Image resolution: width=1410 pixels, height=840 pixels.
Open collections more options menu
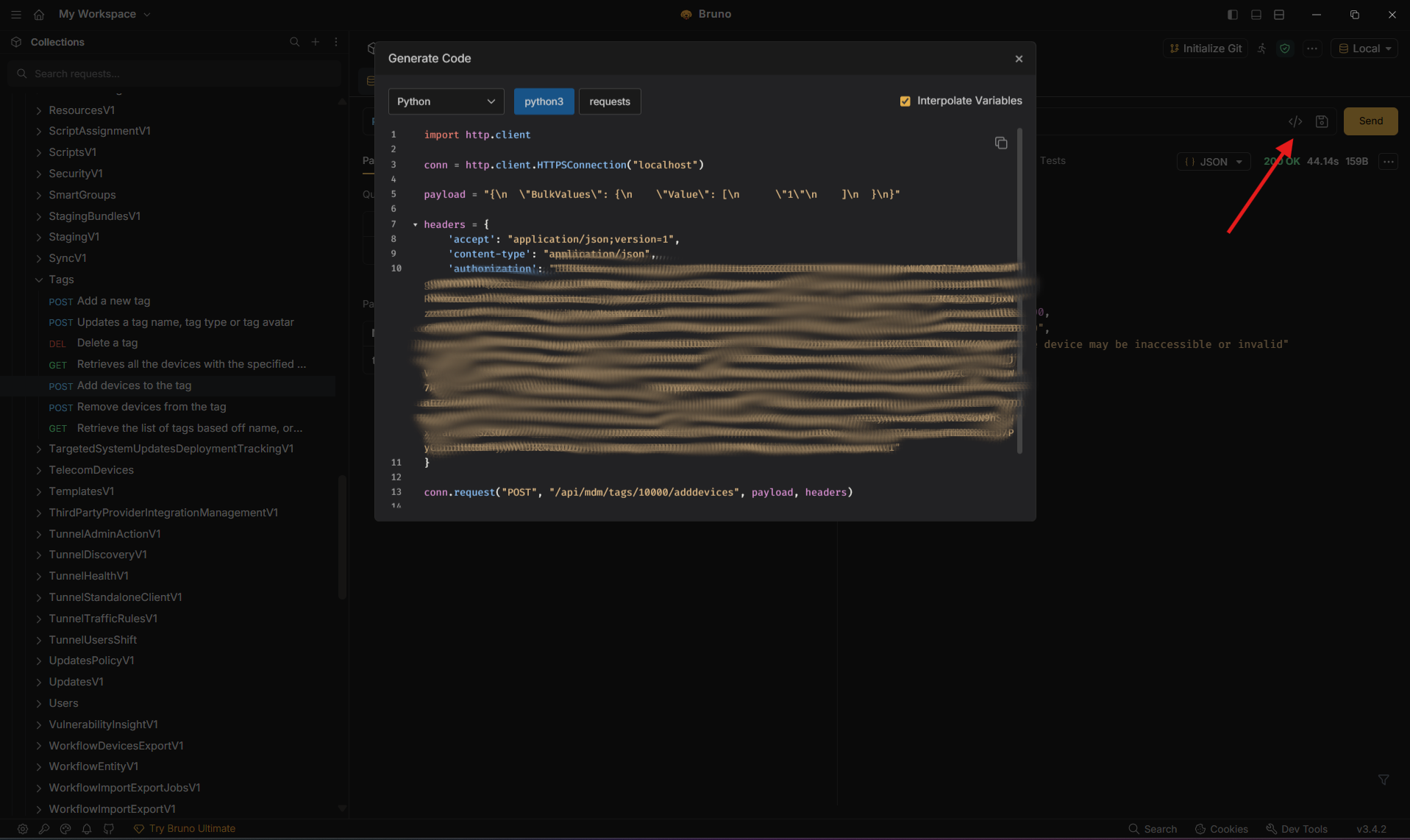[x=336, y=42]
